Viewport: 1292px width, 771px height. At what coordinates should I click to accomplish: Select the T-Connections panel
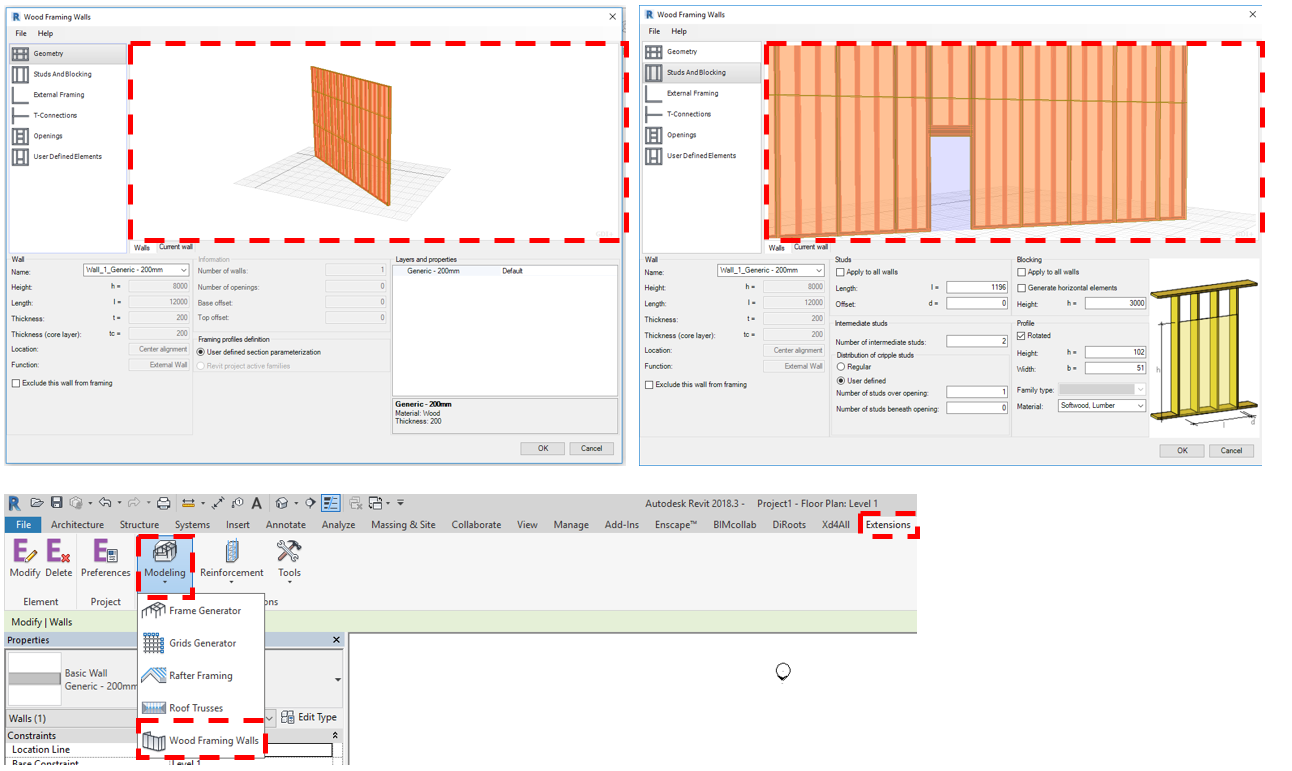[x=54, y=114]
